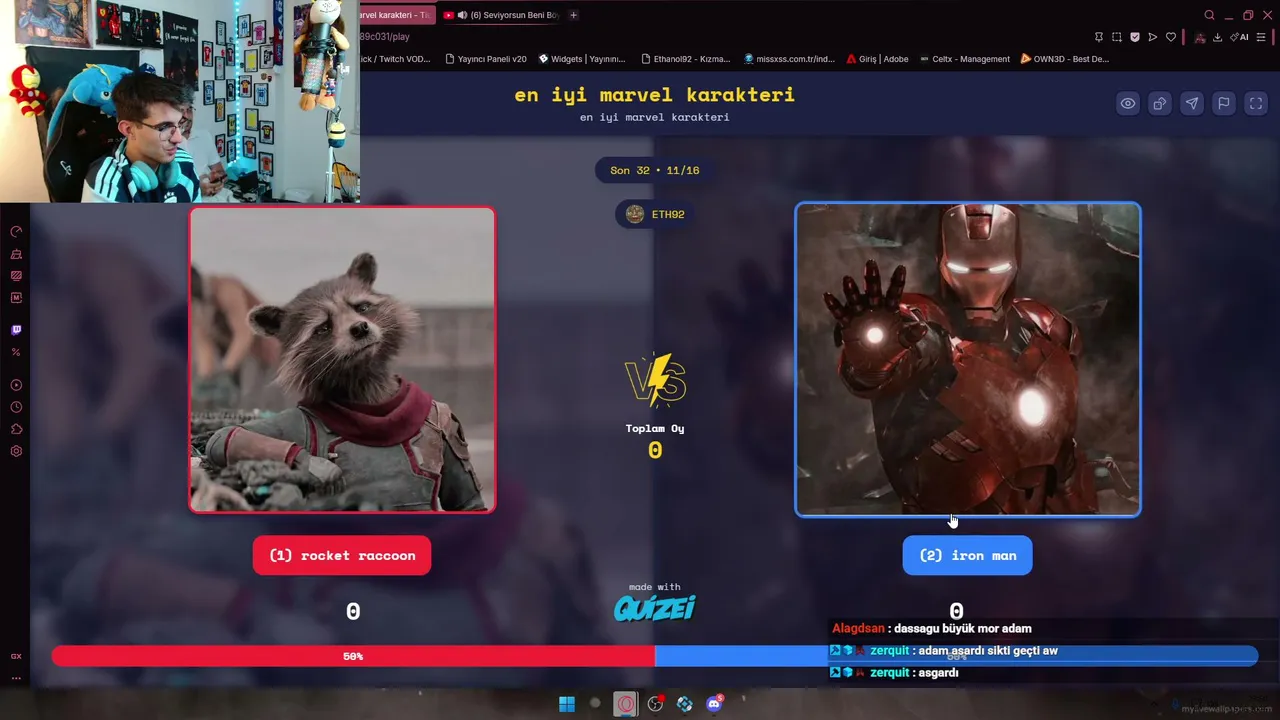Click the ETH92 user badge
The width and height of the screenshot is (1280, 720).
pos(655,214)
